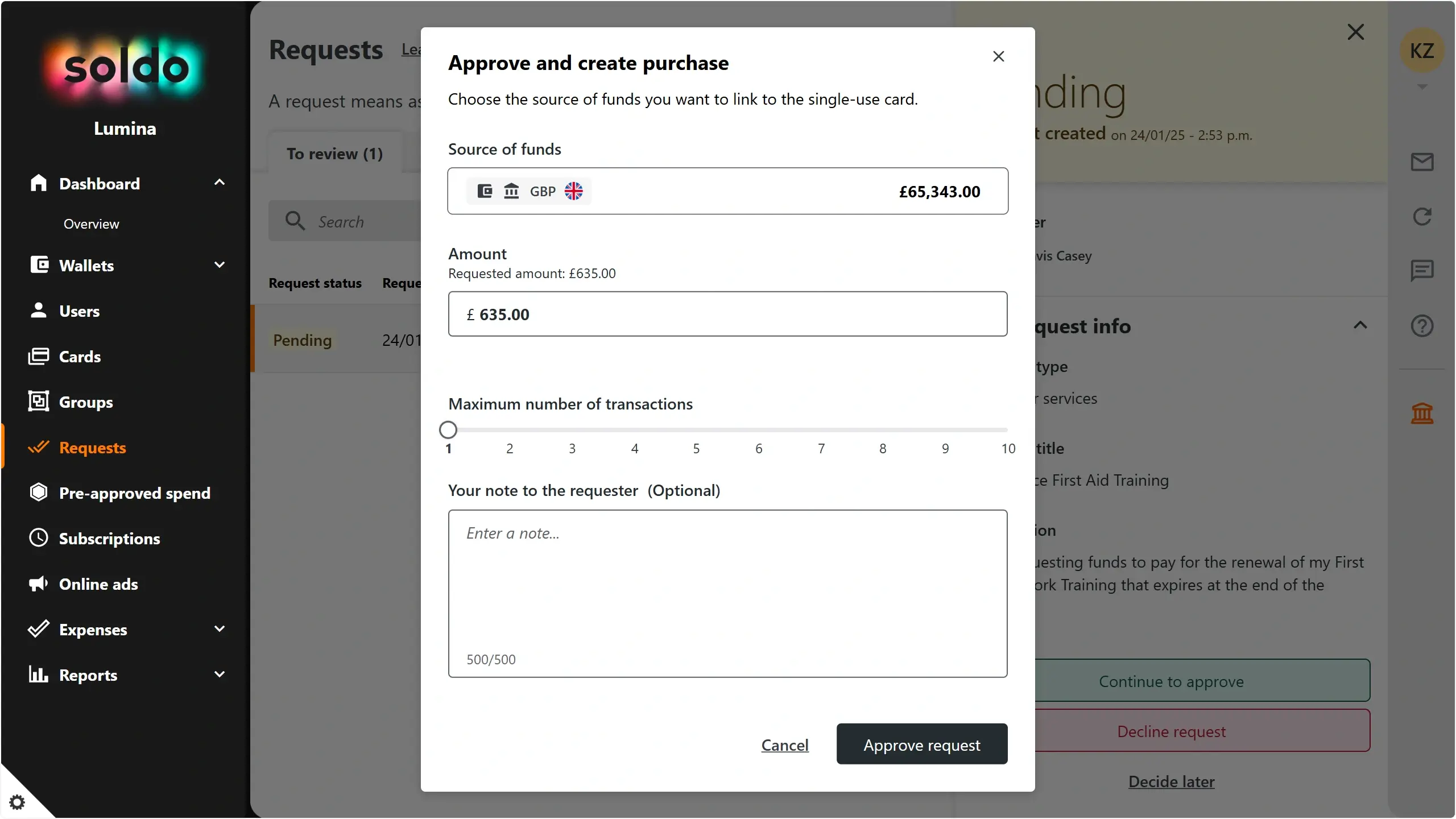
Task: Click the Soldo logo
Action: tap(125, 68)
